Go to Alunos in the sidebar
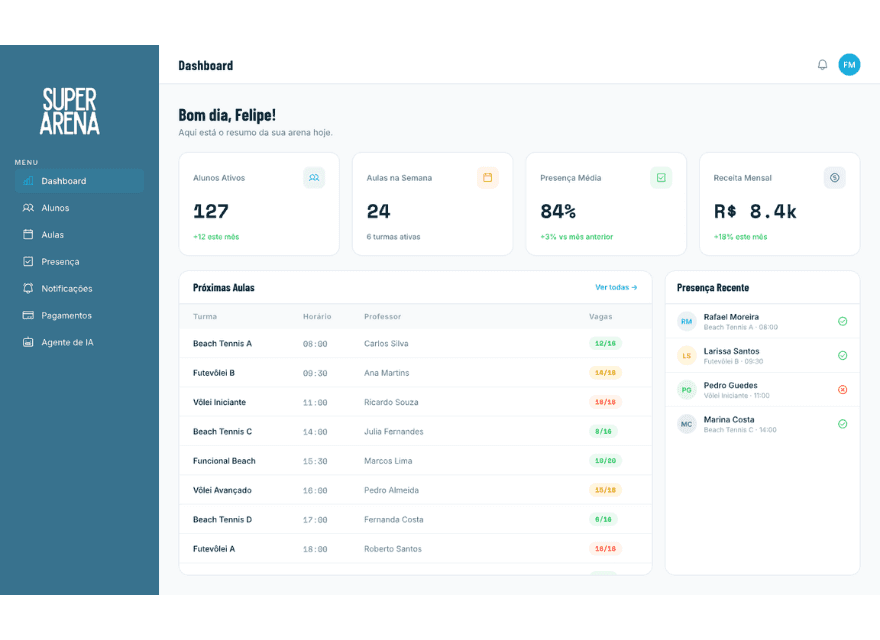 (x=79, y=208)
